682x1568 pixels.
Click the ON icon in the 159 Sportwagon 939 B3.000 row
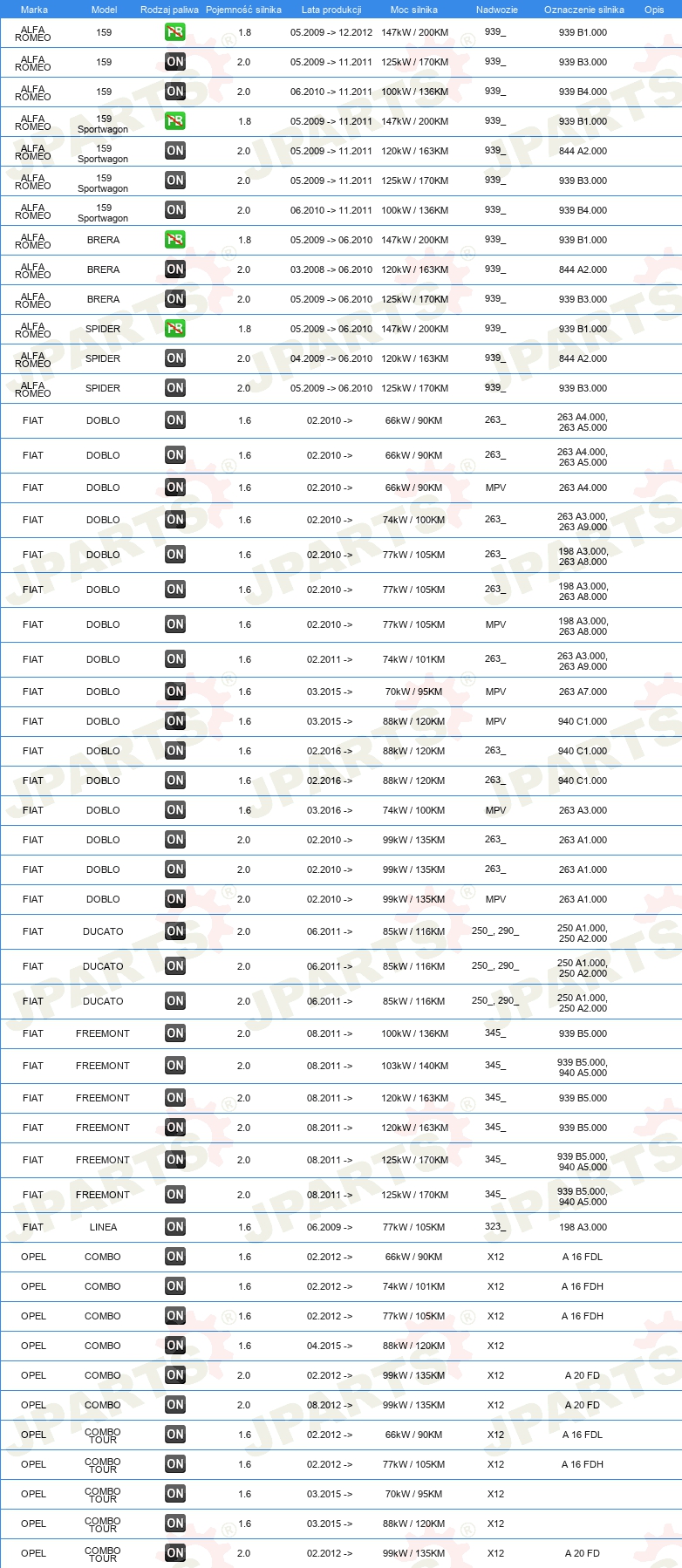click(x=175, y=181)
